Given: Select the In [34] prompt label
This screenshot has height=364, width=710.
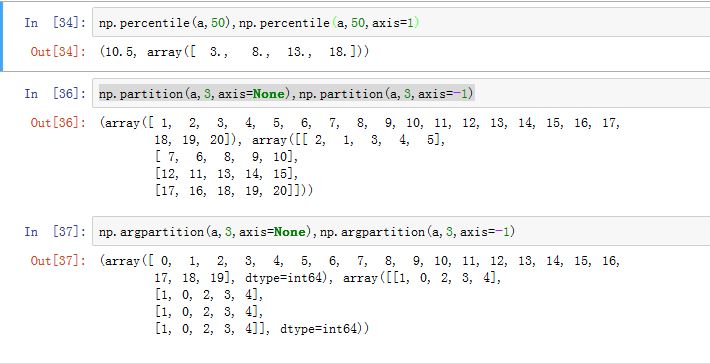Looking at the screenshot, I should 55,23.
